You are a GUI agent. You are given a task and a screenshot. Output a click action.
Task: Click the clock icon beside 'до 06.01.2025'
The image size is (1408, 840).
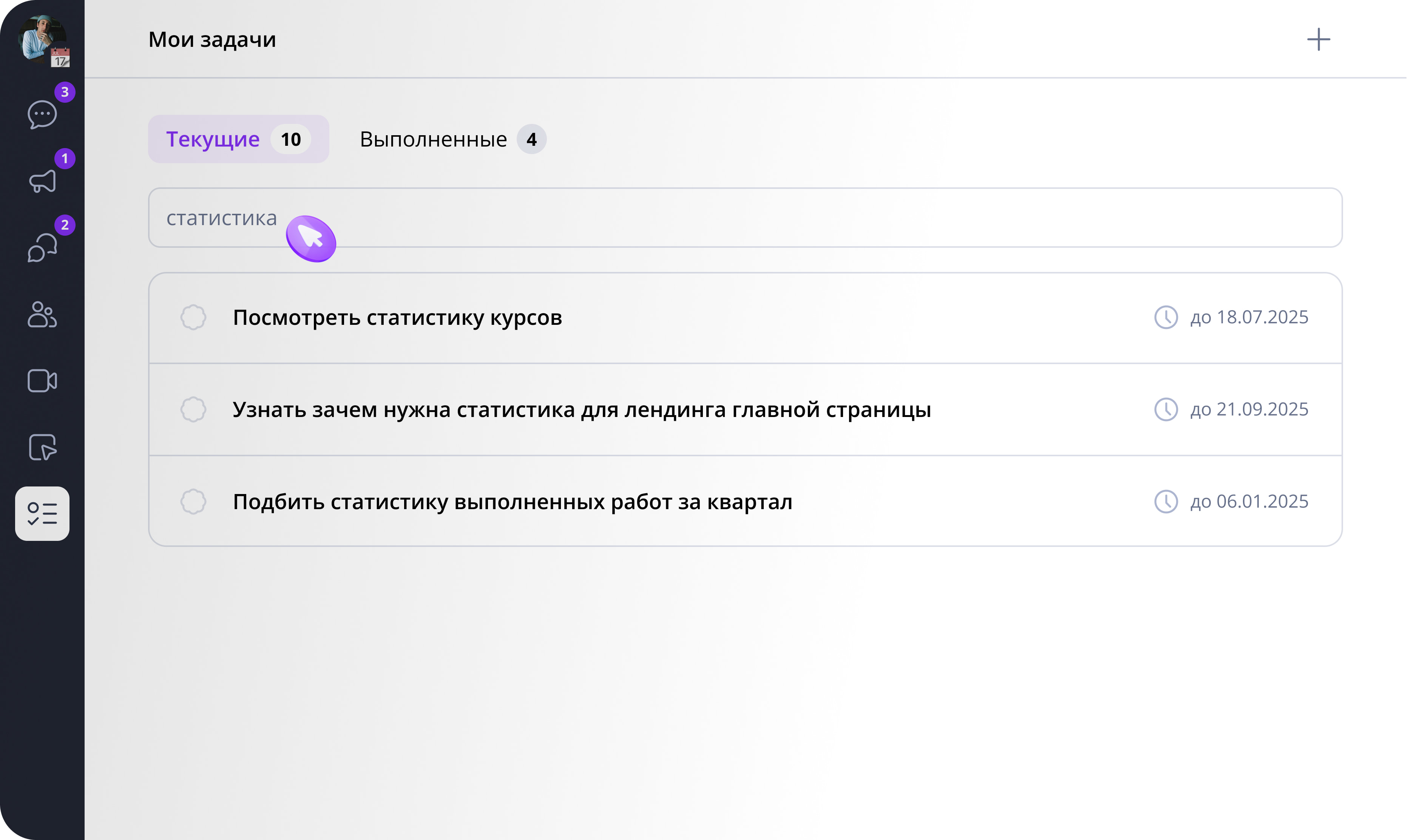point(1166,502)
